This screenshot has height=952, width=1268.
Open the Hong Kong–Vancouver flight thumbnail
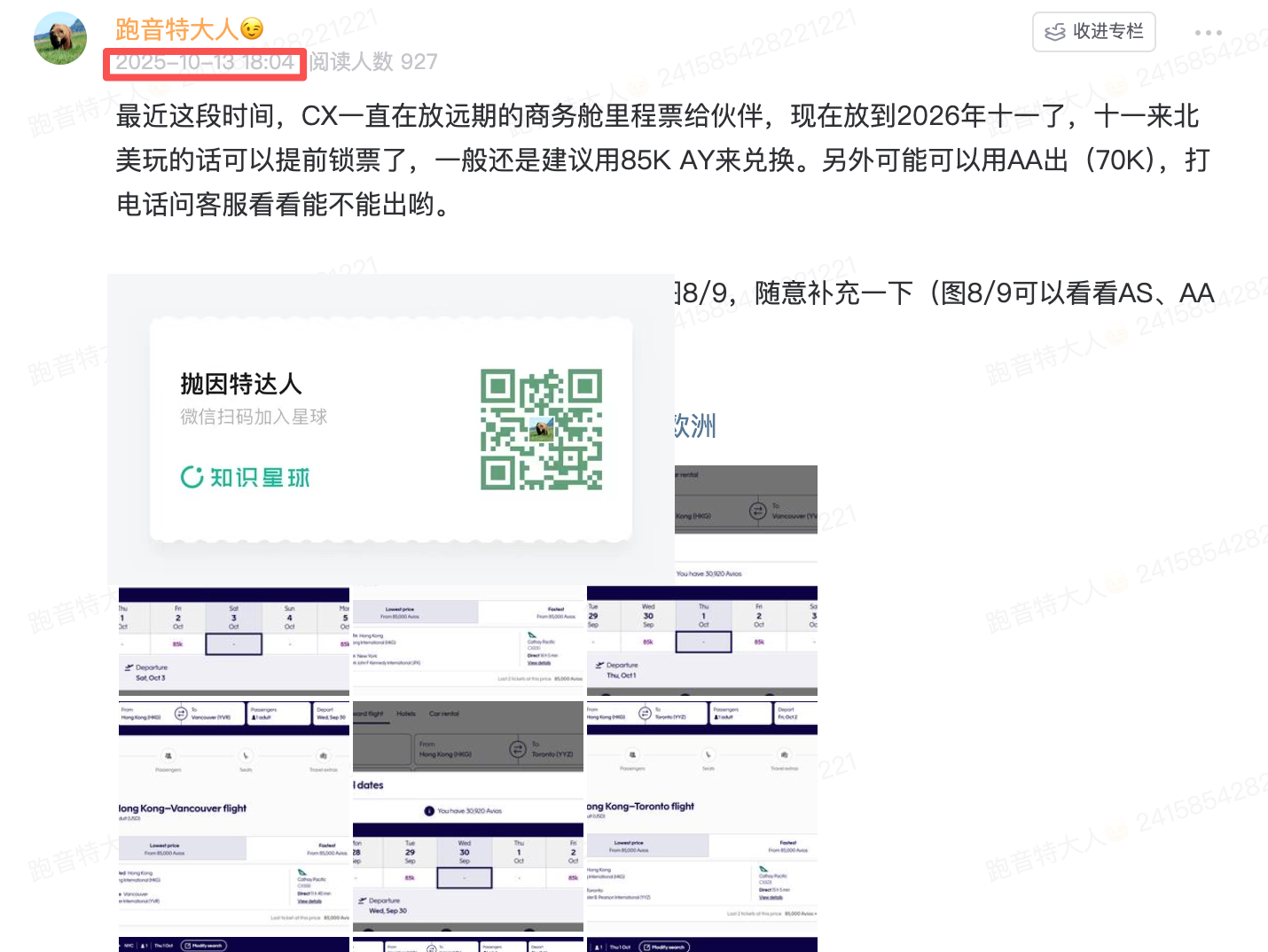coord(234,815)
